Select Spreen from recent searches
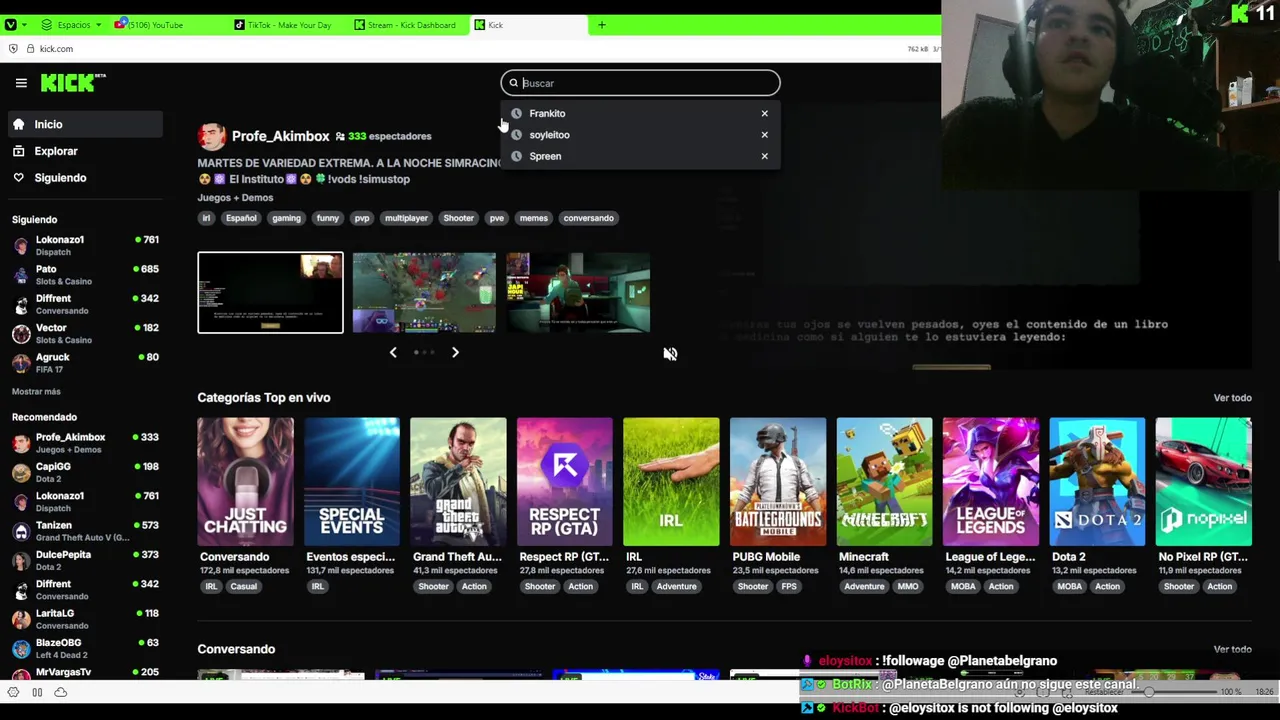The height and width of the screenshot is (720, 1280). coord(545,156)
